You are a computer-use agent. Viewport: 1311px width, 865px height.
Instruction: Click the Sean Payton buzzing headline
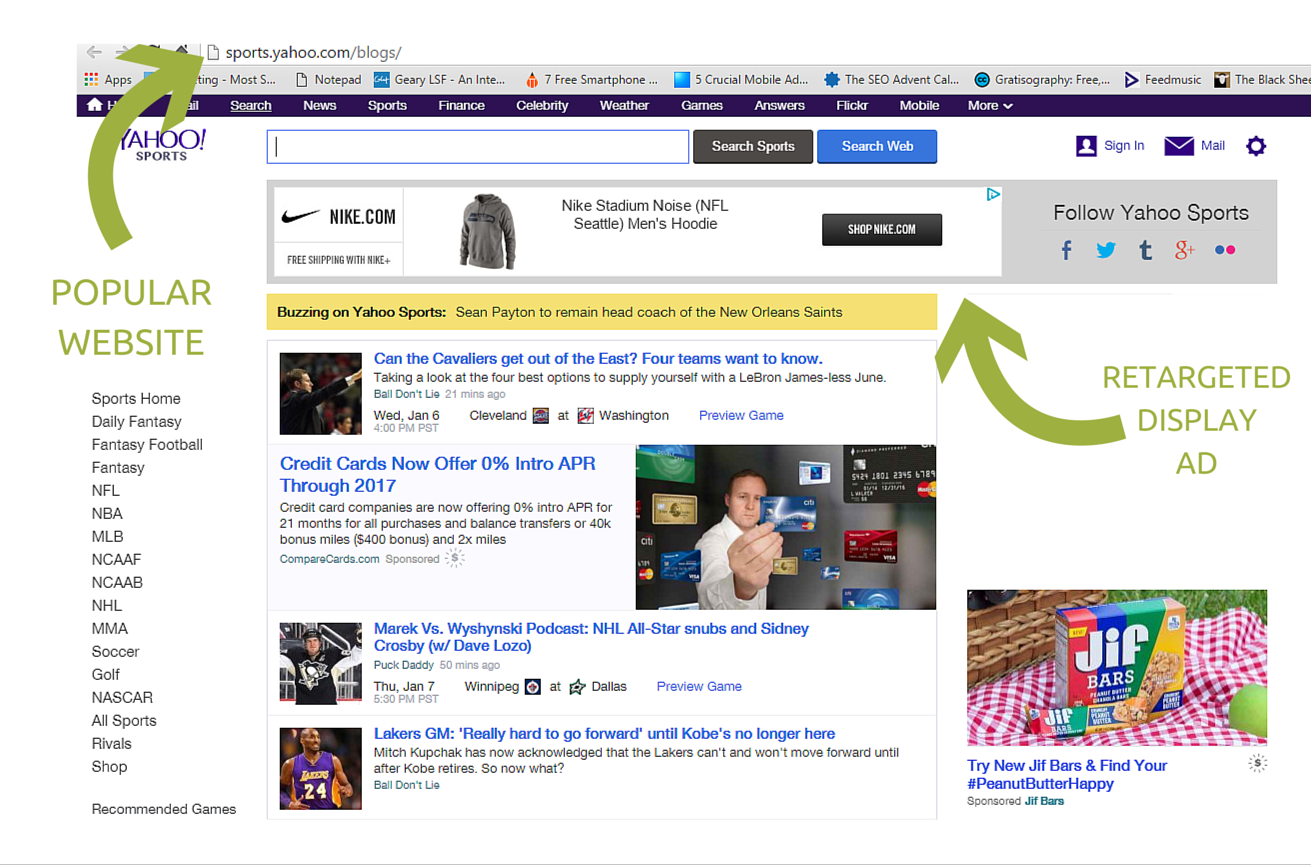pos(649,312)
